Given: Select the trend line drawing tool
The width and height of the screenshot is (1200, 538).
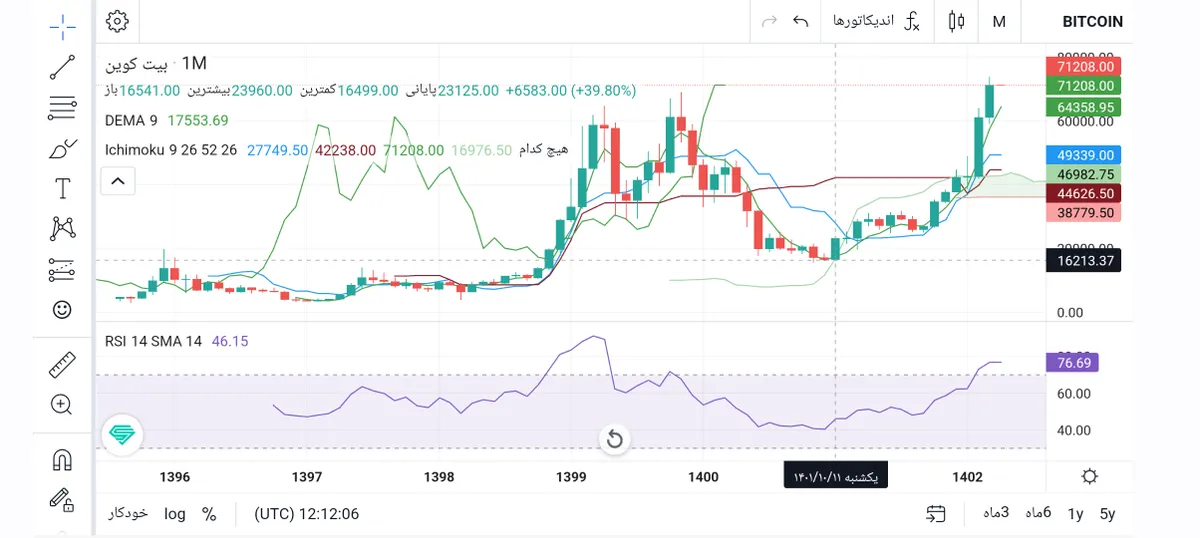Looking at the screenshot, I should click(62, 67).
